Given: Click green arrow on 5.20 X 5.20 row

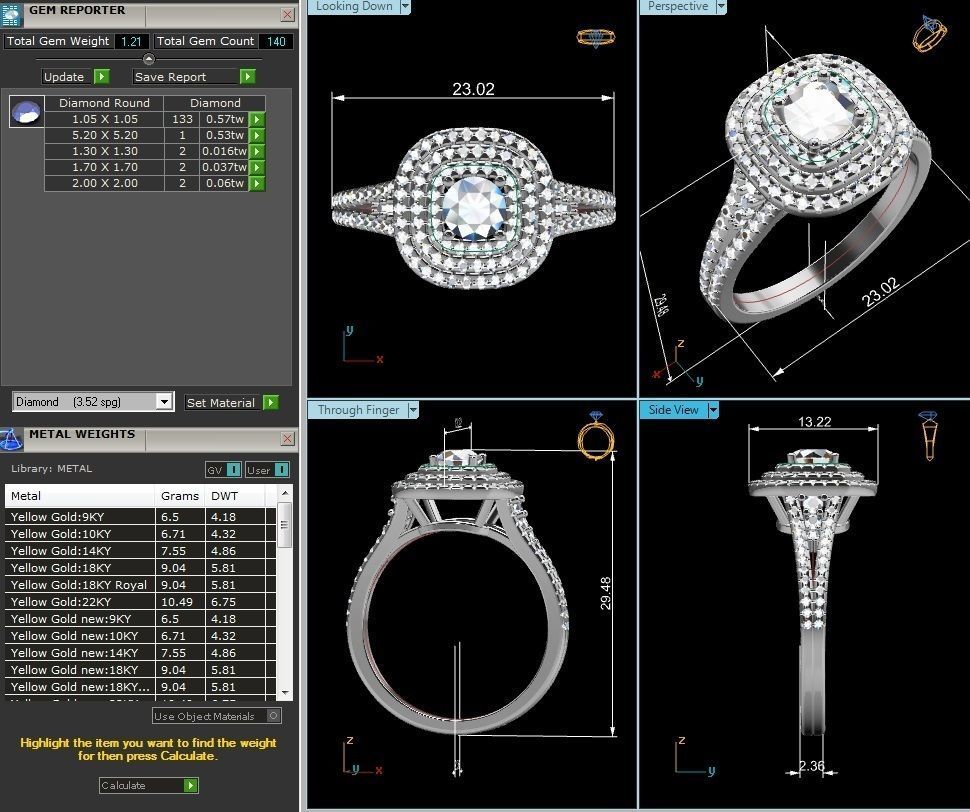Looking at the screenshot, I should tap(257, 135).
